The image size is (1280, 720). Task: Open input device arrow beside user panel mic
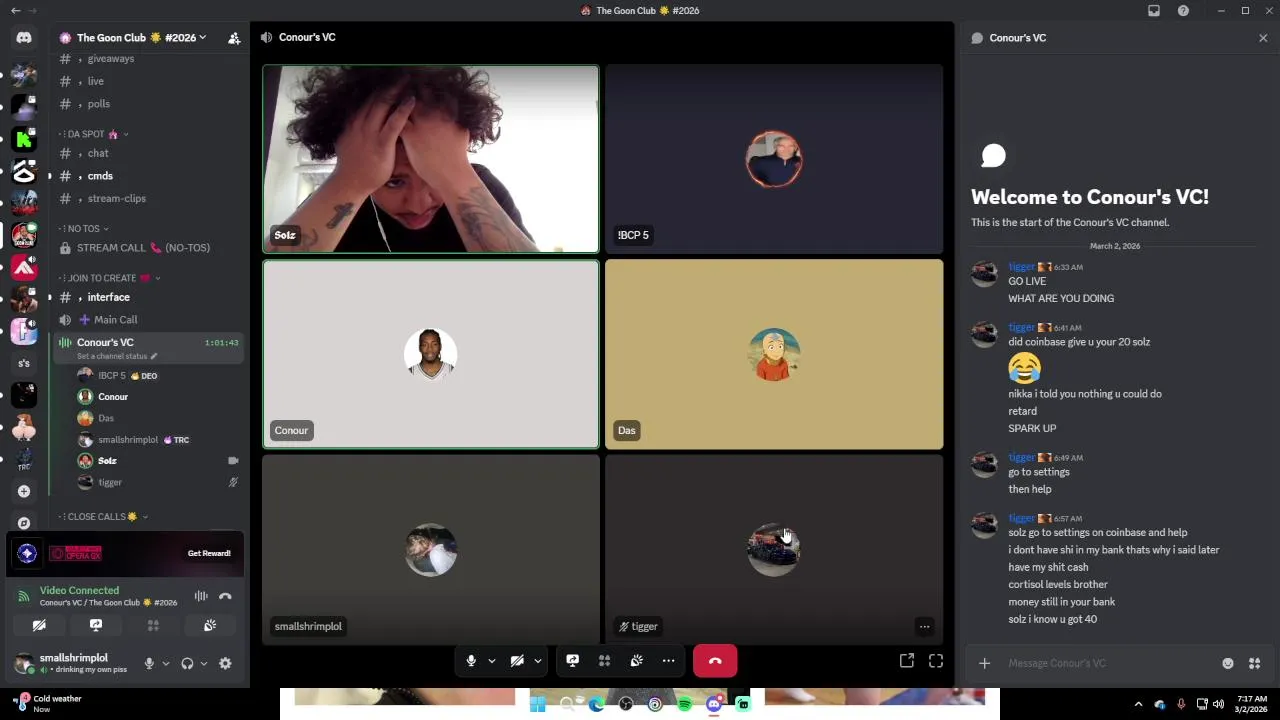[166, 663]
